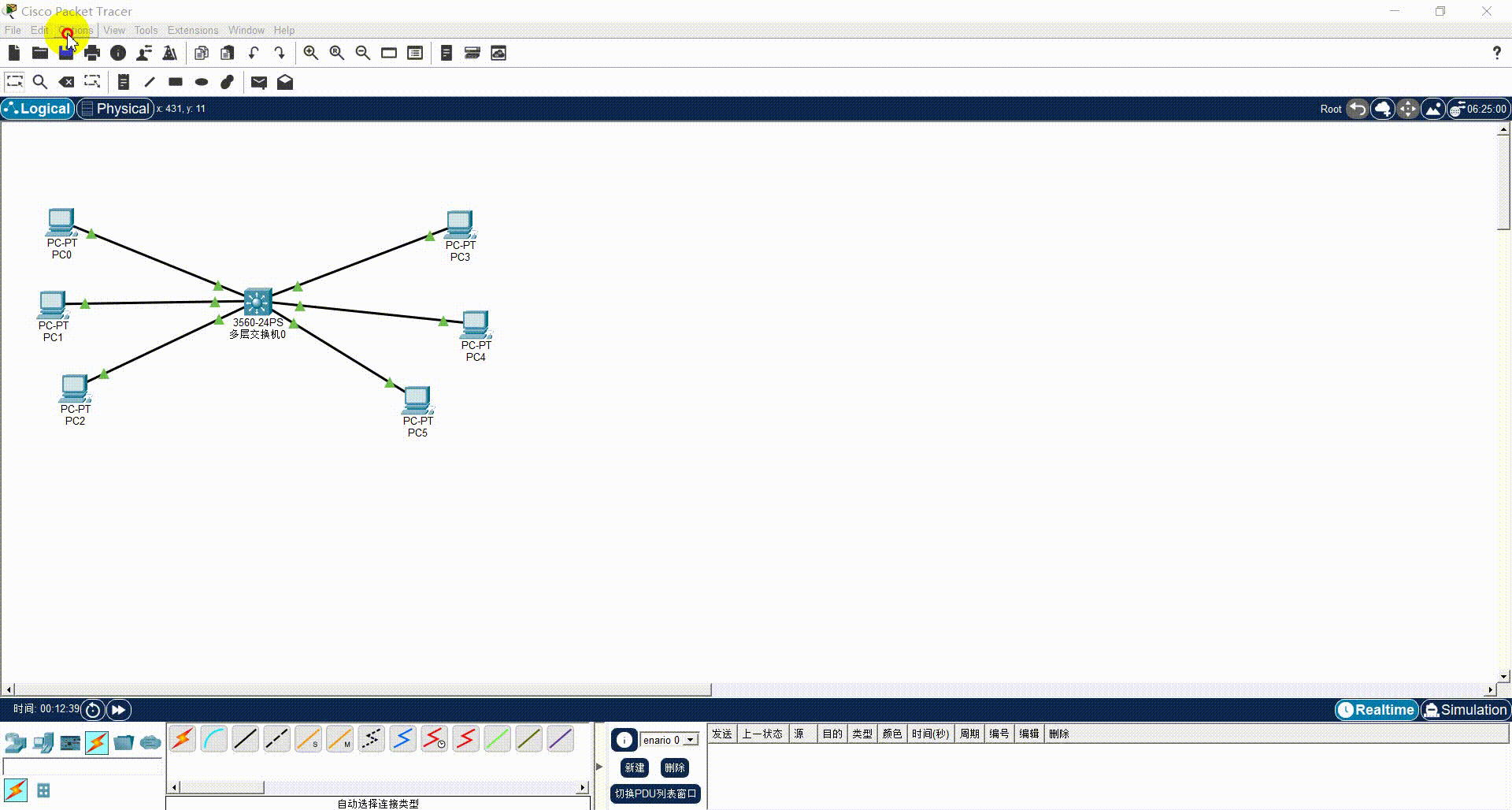Open the Window menu
This screenshot has height=810, width=1512.
coord(246,30)
